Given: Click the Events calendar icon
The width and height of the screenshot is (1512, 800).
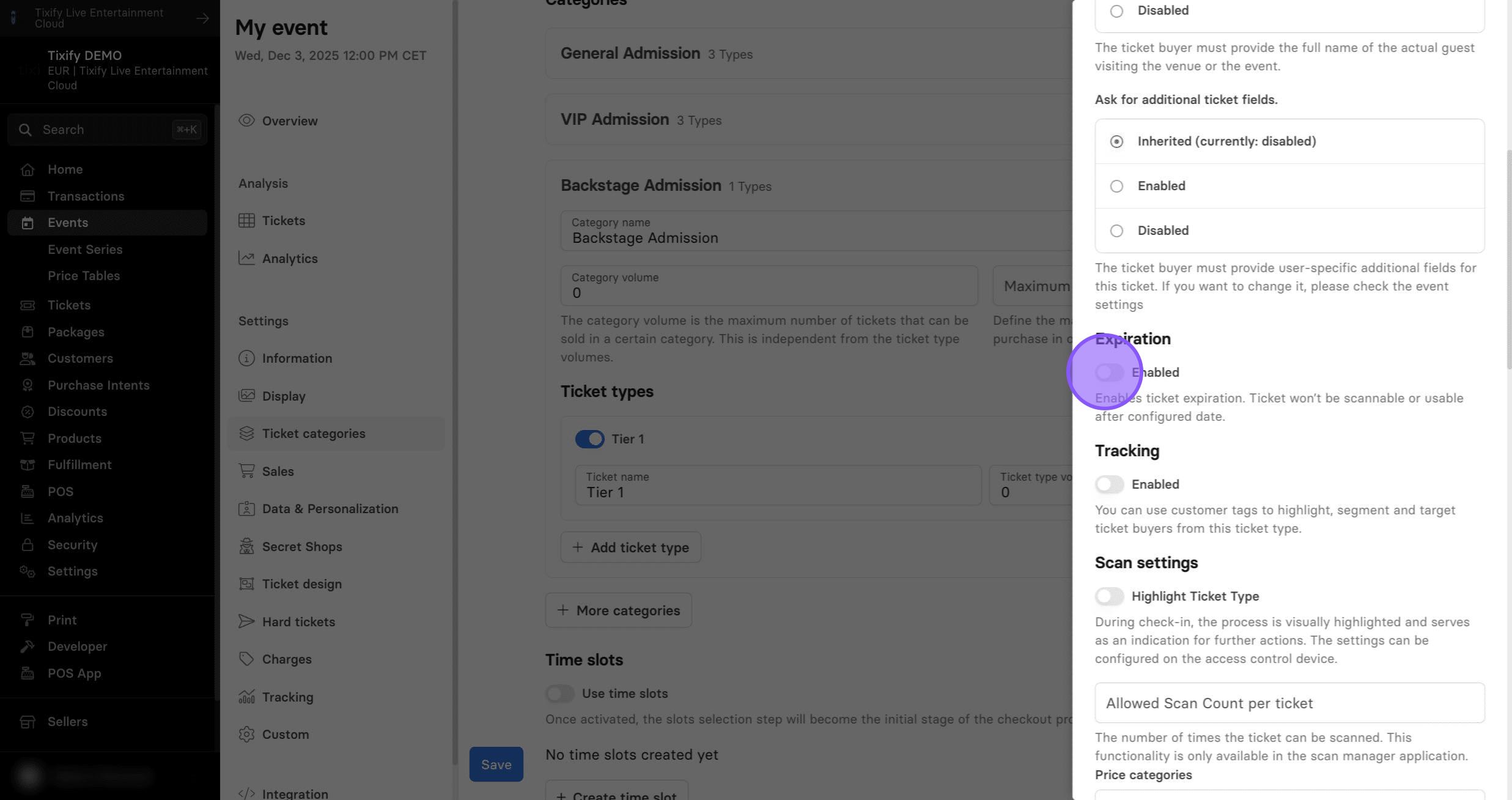Looking at the screenshot, I should (27, 223).
